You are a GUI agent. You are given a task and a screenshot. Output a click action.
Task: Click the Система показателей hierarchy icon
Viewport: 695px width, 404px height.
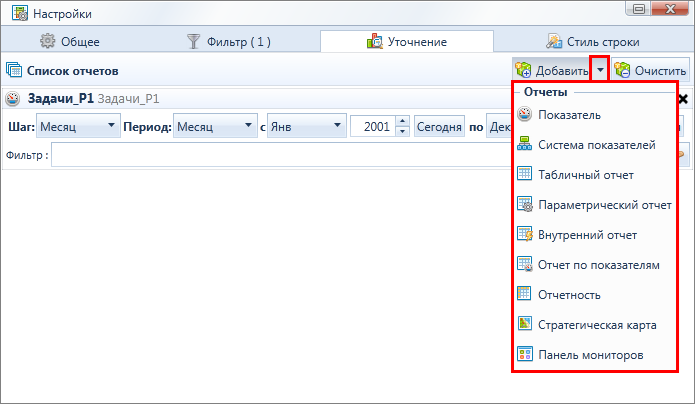click(525, 144)
